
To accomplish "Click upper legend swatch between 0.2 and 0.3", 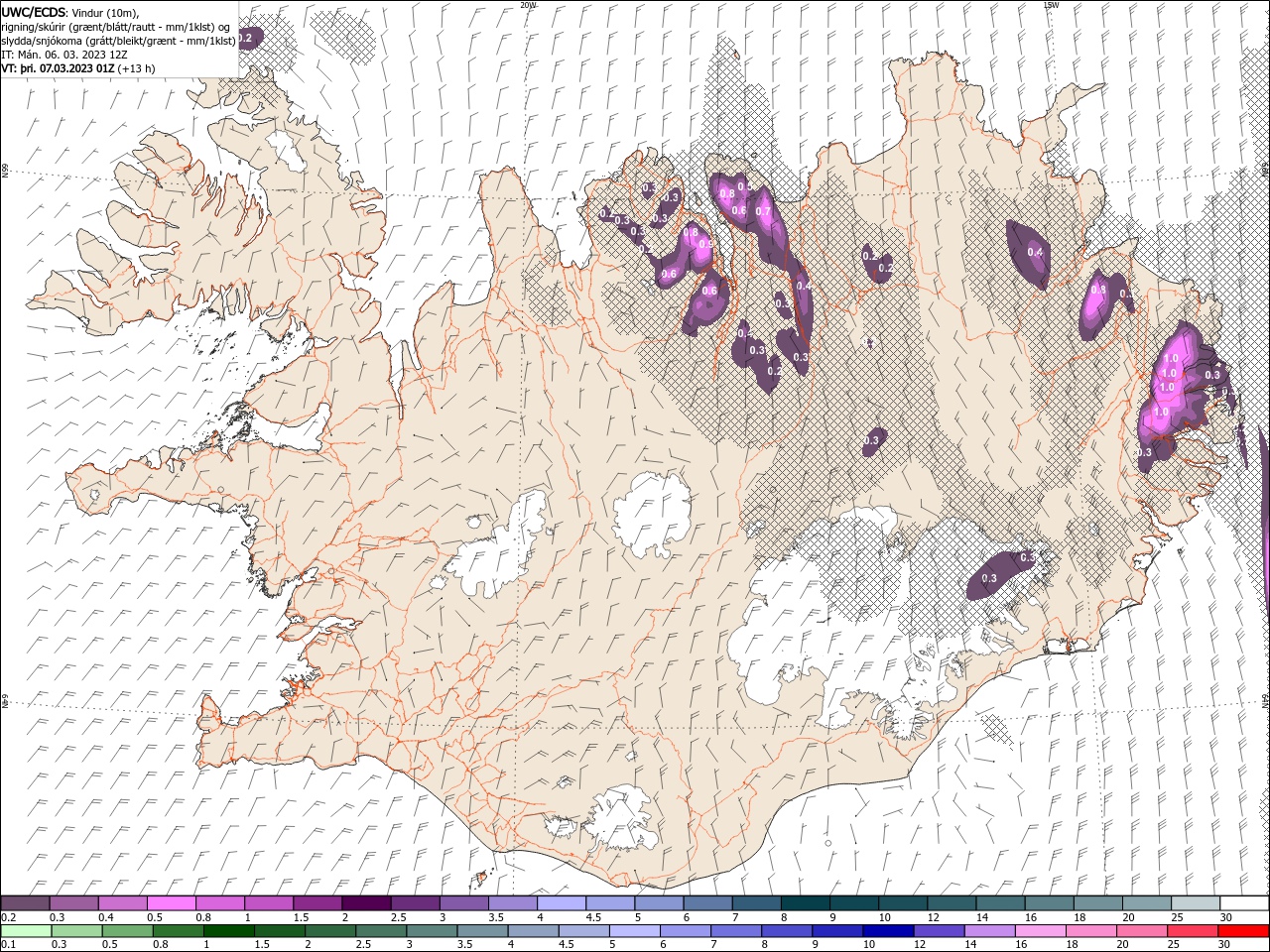I will click(x=25, y=903).
